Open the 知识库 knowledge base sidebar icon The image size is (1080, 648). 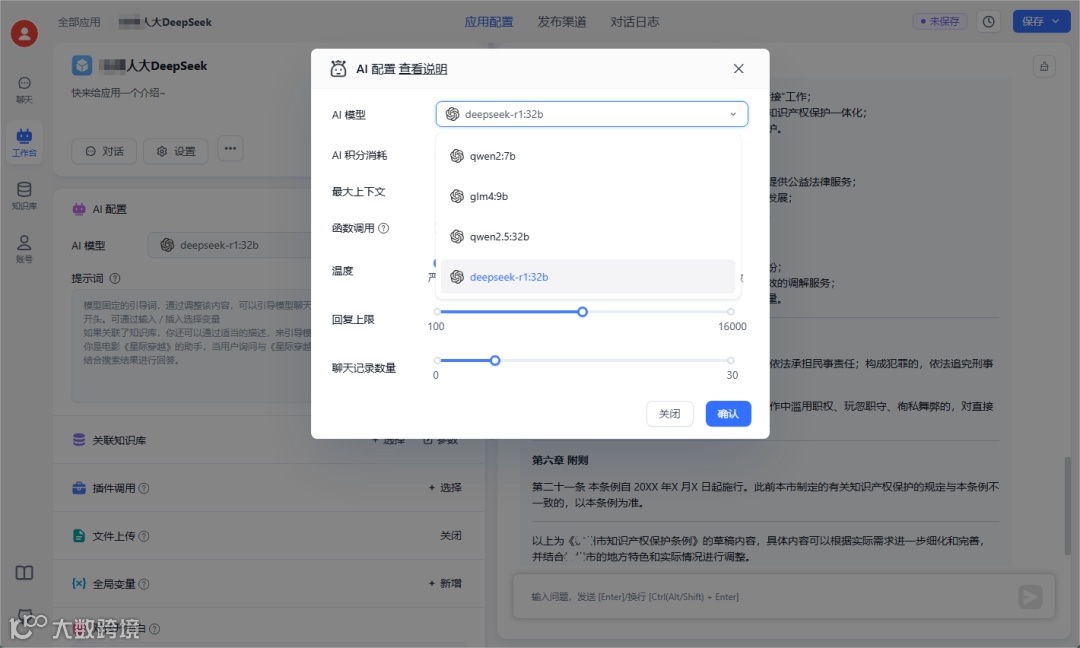[x=24, y=196]
